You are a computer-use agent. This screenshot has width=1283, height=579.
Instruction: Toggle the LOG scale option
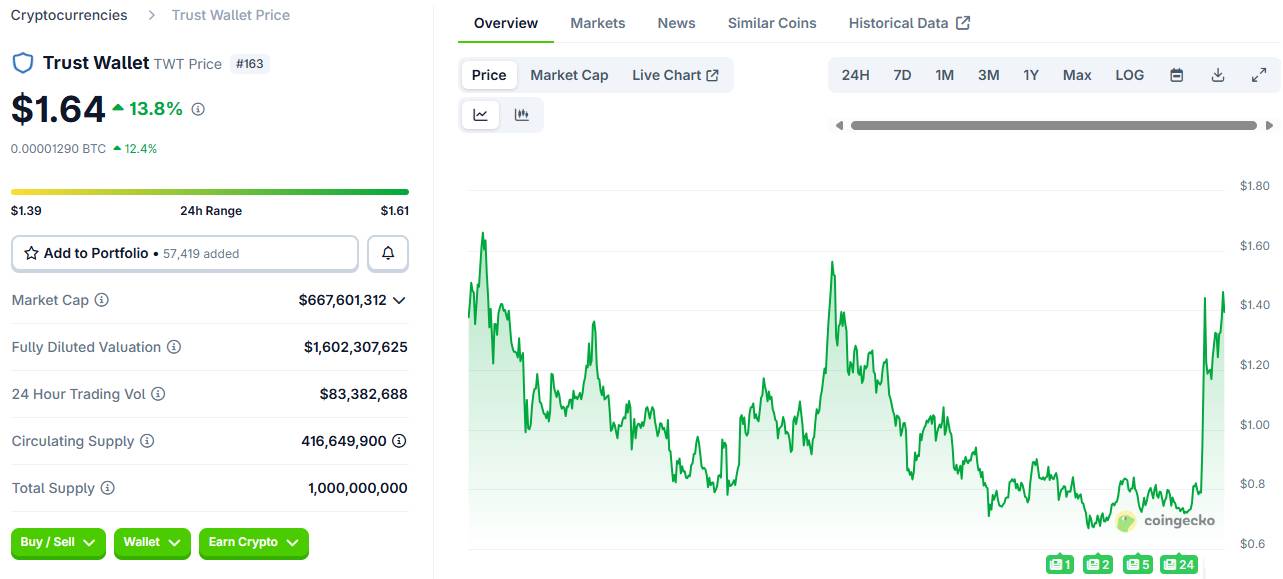1129,75
